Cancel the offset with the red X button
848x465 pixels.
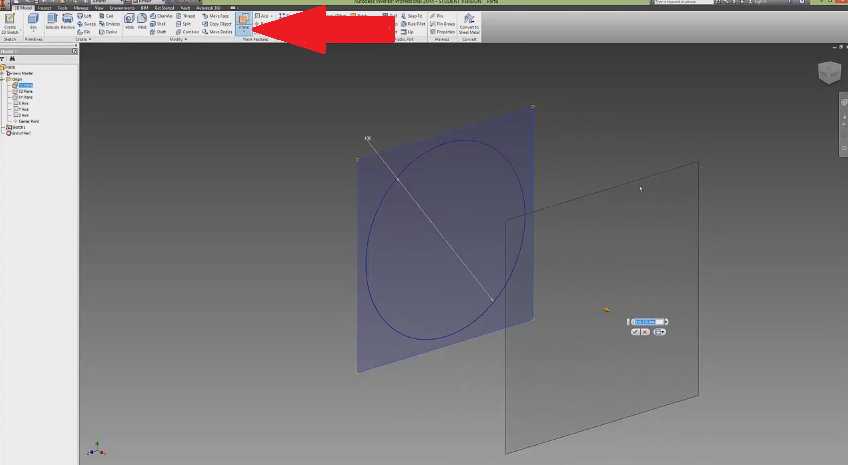(645, 332)
